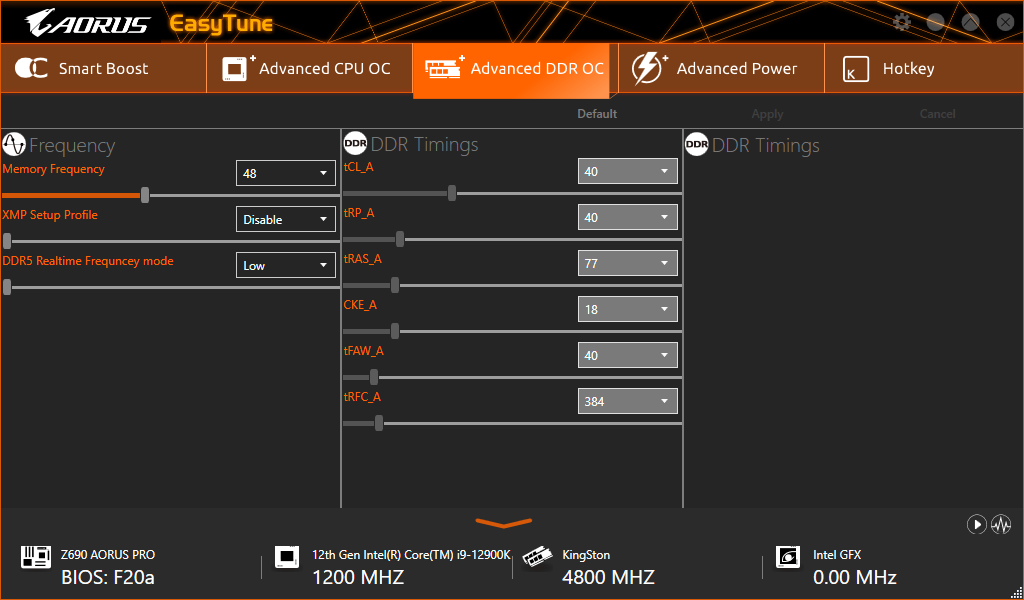The height and width of the screenshot is (600, 1024).
Task: Click the '12th Gen Intel(R) Core(TM) i9-12900K' text
Action: click(411, 555)
